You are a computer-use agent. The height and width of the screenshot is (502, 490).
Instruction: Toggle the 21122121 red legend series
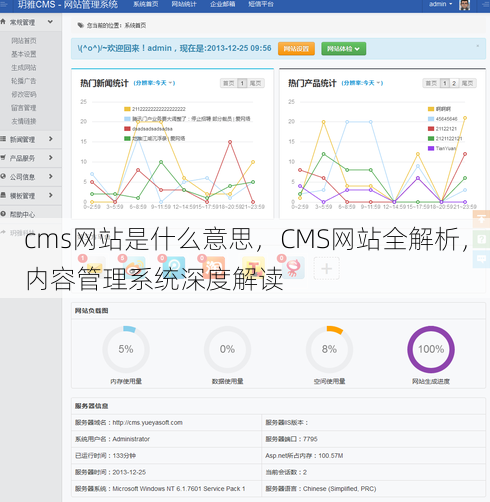coord(442,129)
